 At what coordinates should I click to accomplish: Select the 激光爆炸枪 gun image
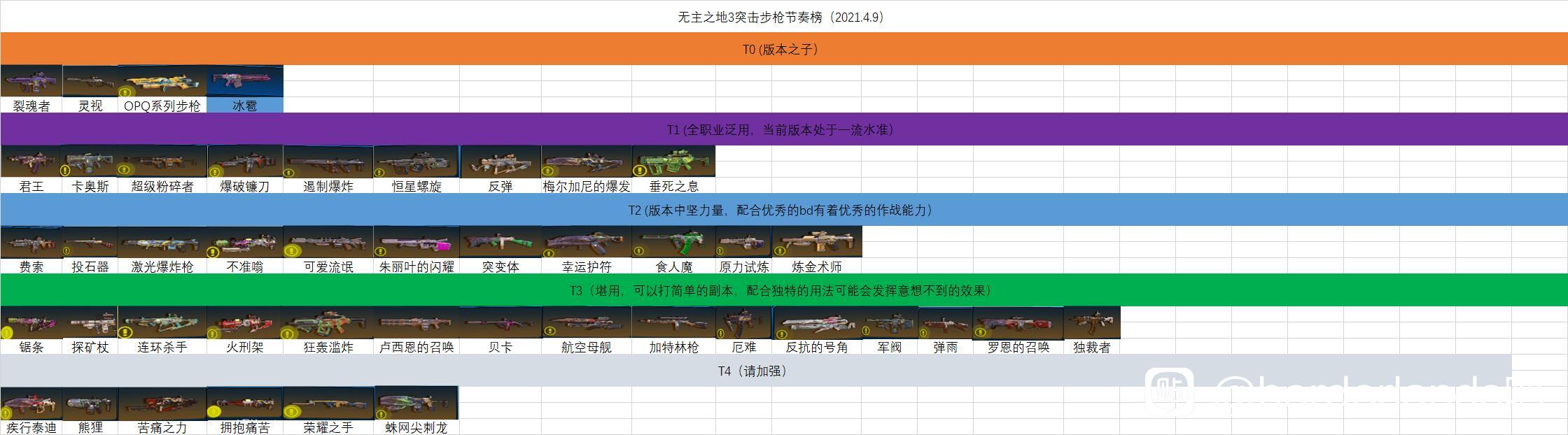[162, 242]
